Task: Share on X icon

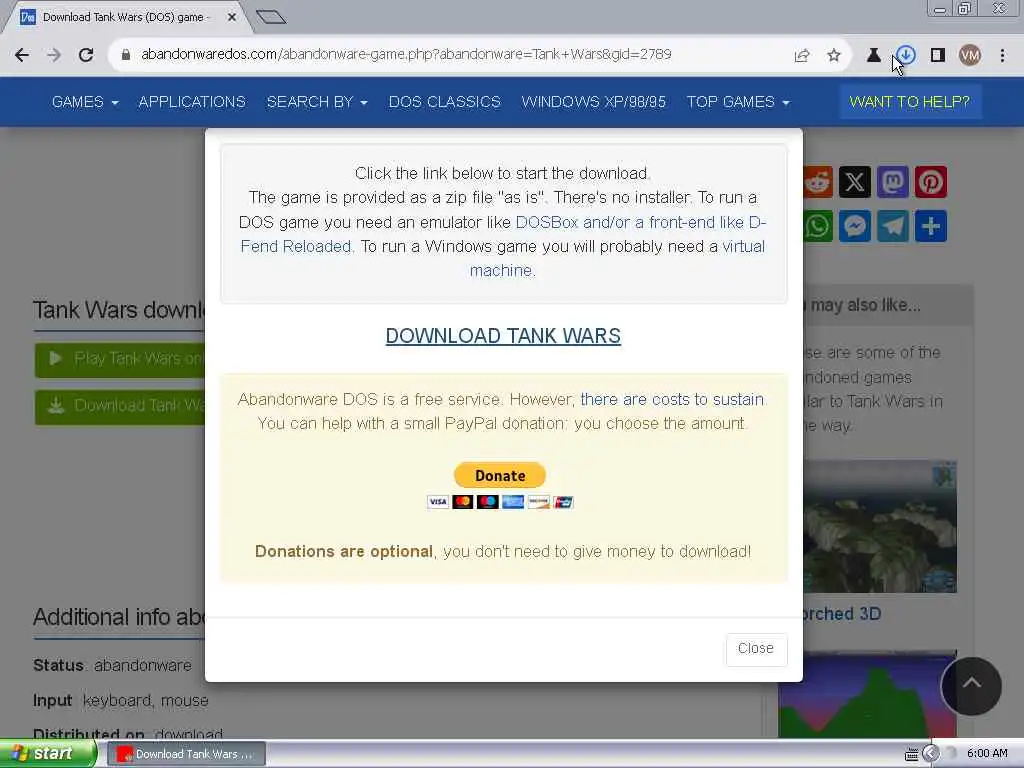Action: point(855,182)
